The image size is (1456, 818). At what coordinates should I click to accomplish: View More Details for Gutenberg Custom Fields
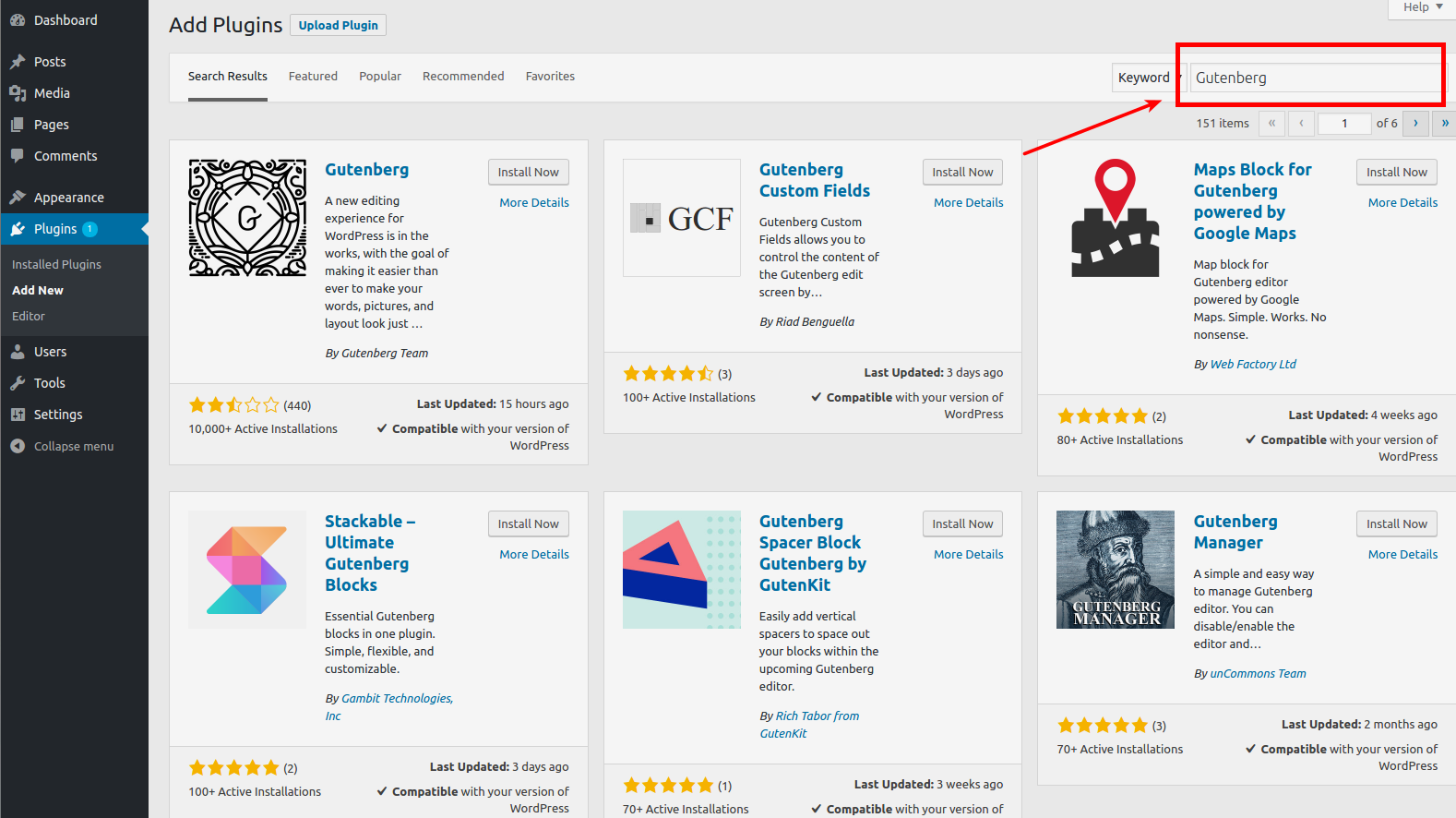(968, 202)
